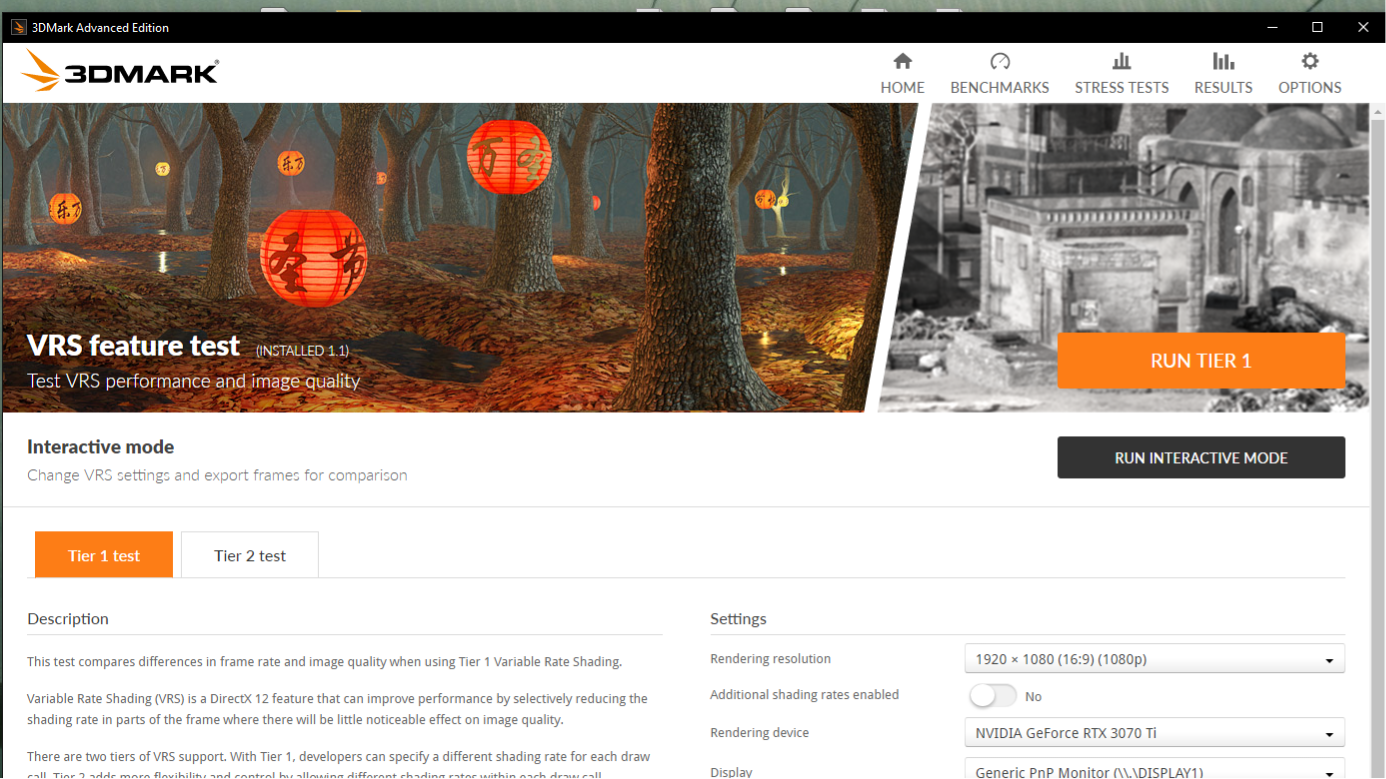This screenshot has height=779, width=1386.
Task: Click the 'Rendering resolution' label
Action: click(770, 659)
